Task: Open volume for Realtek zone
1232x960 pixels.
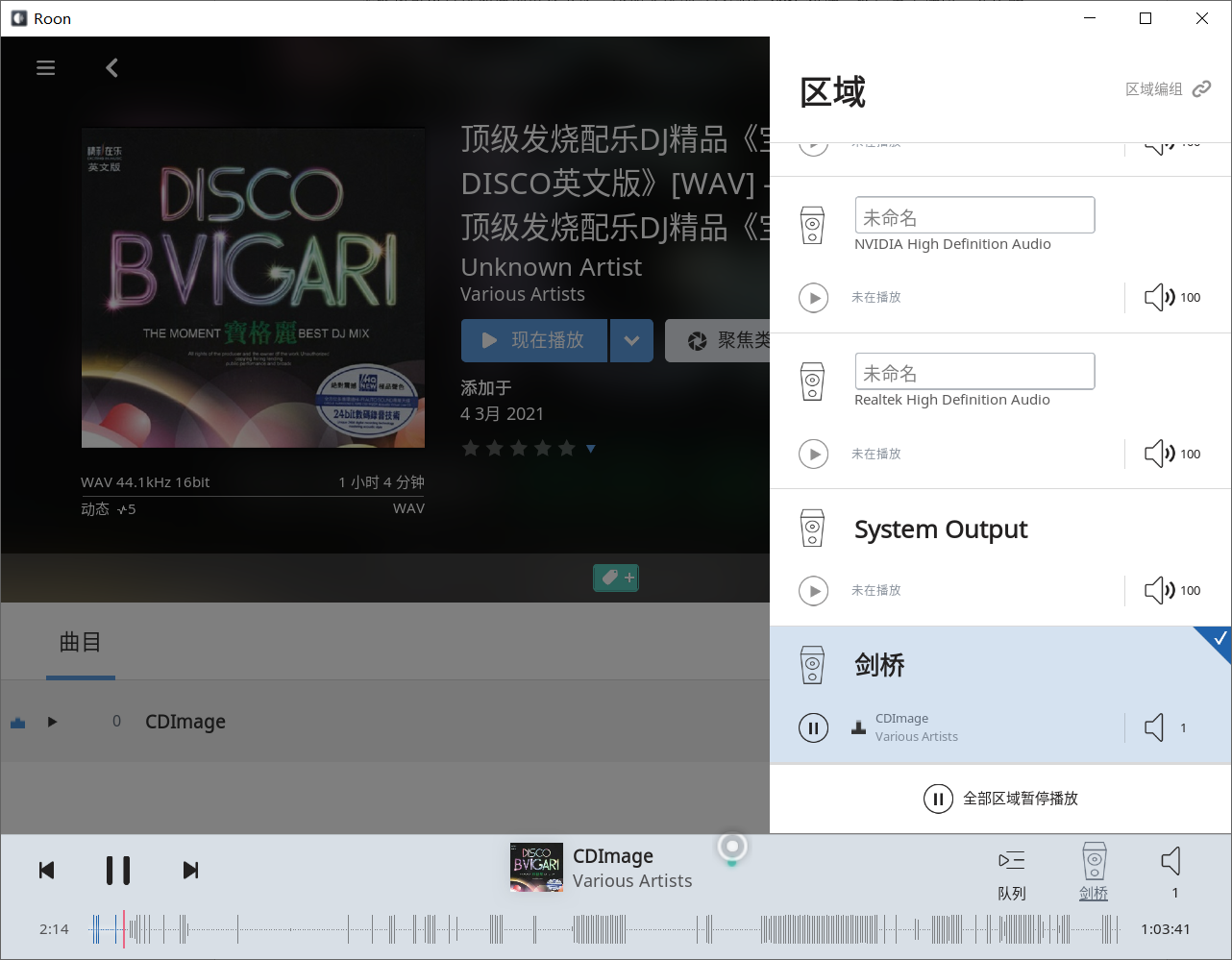Action: 1172,454
